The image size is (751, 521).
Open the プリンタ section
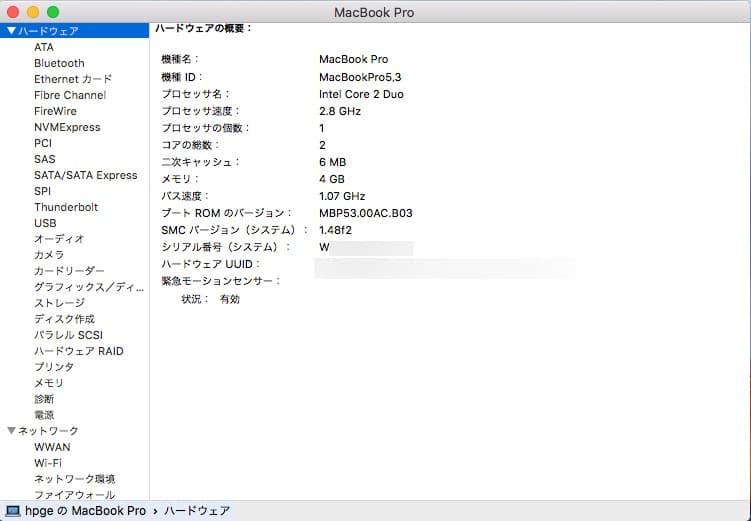54,367
